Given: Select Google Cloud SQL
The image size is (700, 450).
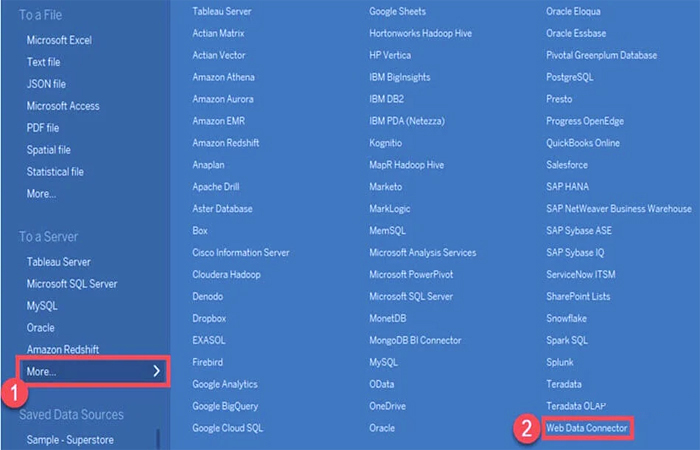Looking at the screenshot, I should click(228, 428).
